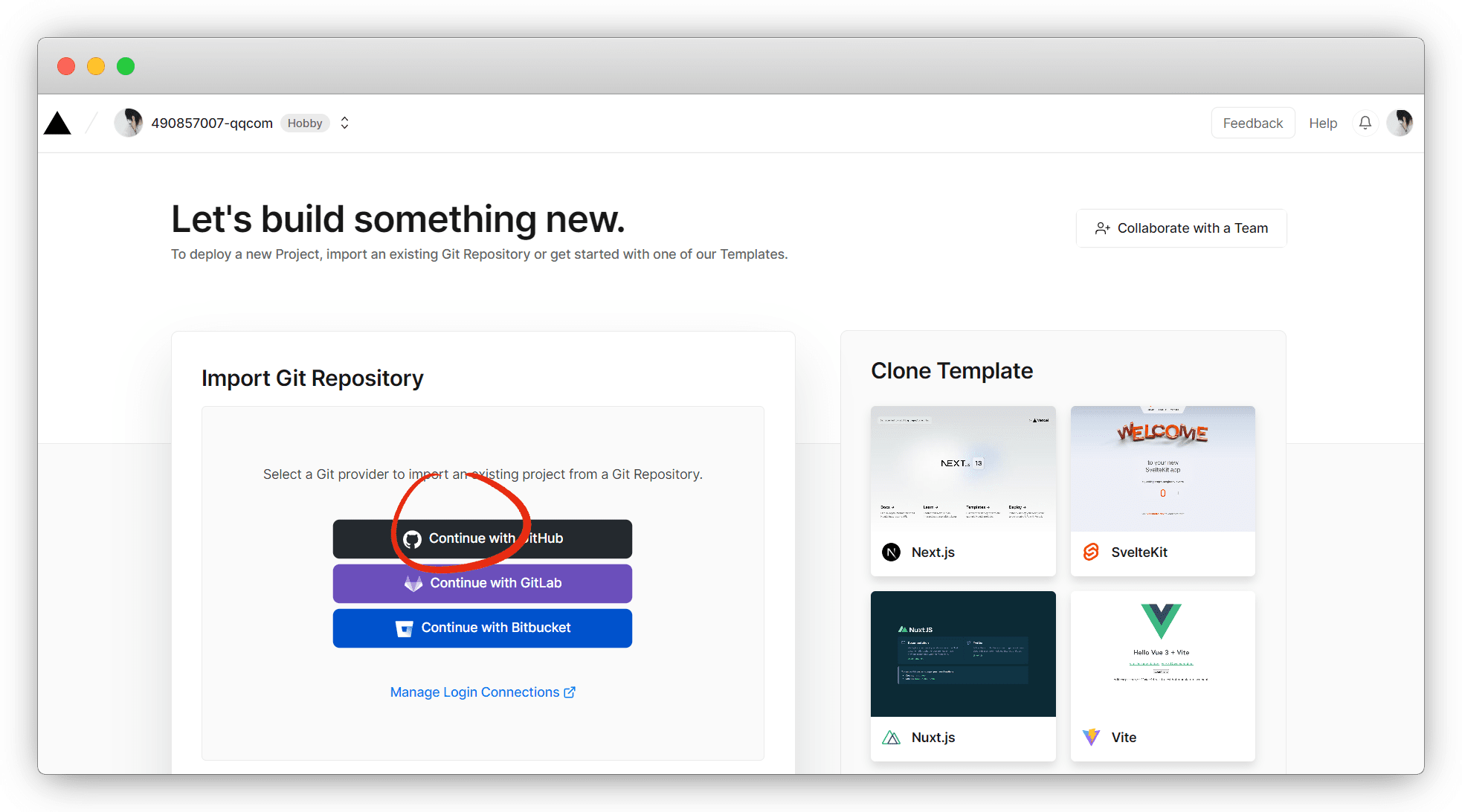Open the Help menu

(1323, 123)
